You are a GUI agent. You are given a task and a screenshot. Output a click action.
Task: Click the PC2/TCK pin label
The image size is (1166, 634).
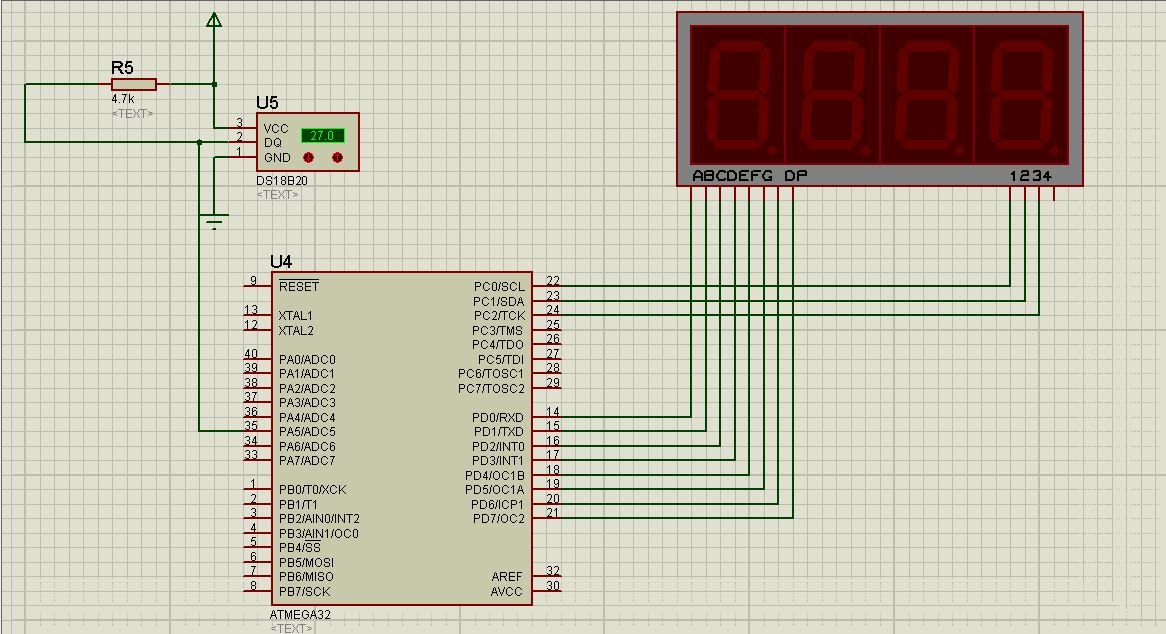point(499,316)
